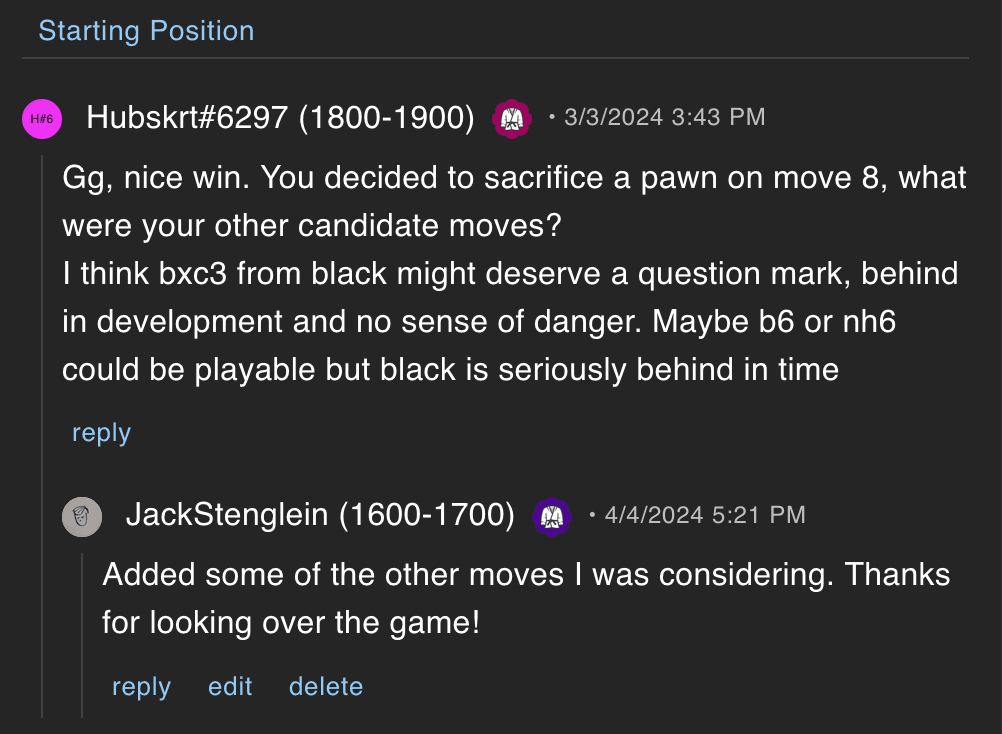1002x734 pixels.
Task: Select the pink circular profile icon
Action: point(42,117)
